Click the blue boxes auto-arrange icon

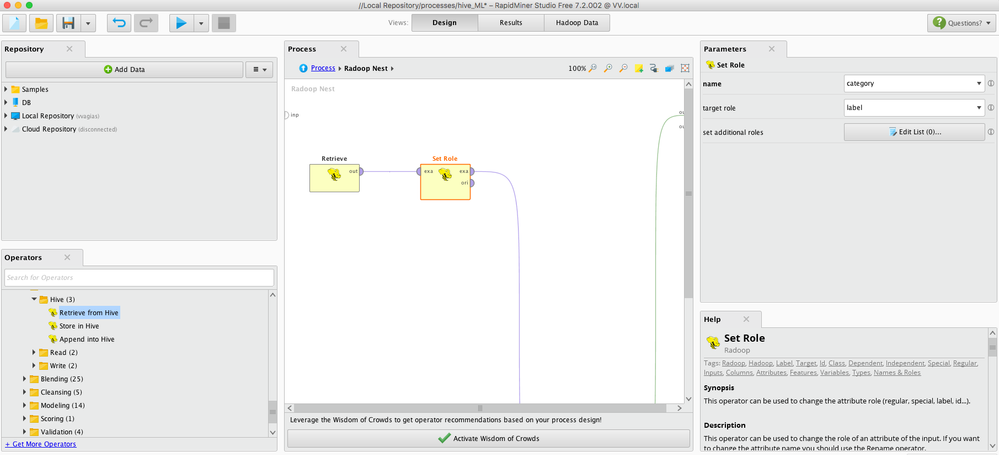coord(669,68)
